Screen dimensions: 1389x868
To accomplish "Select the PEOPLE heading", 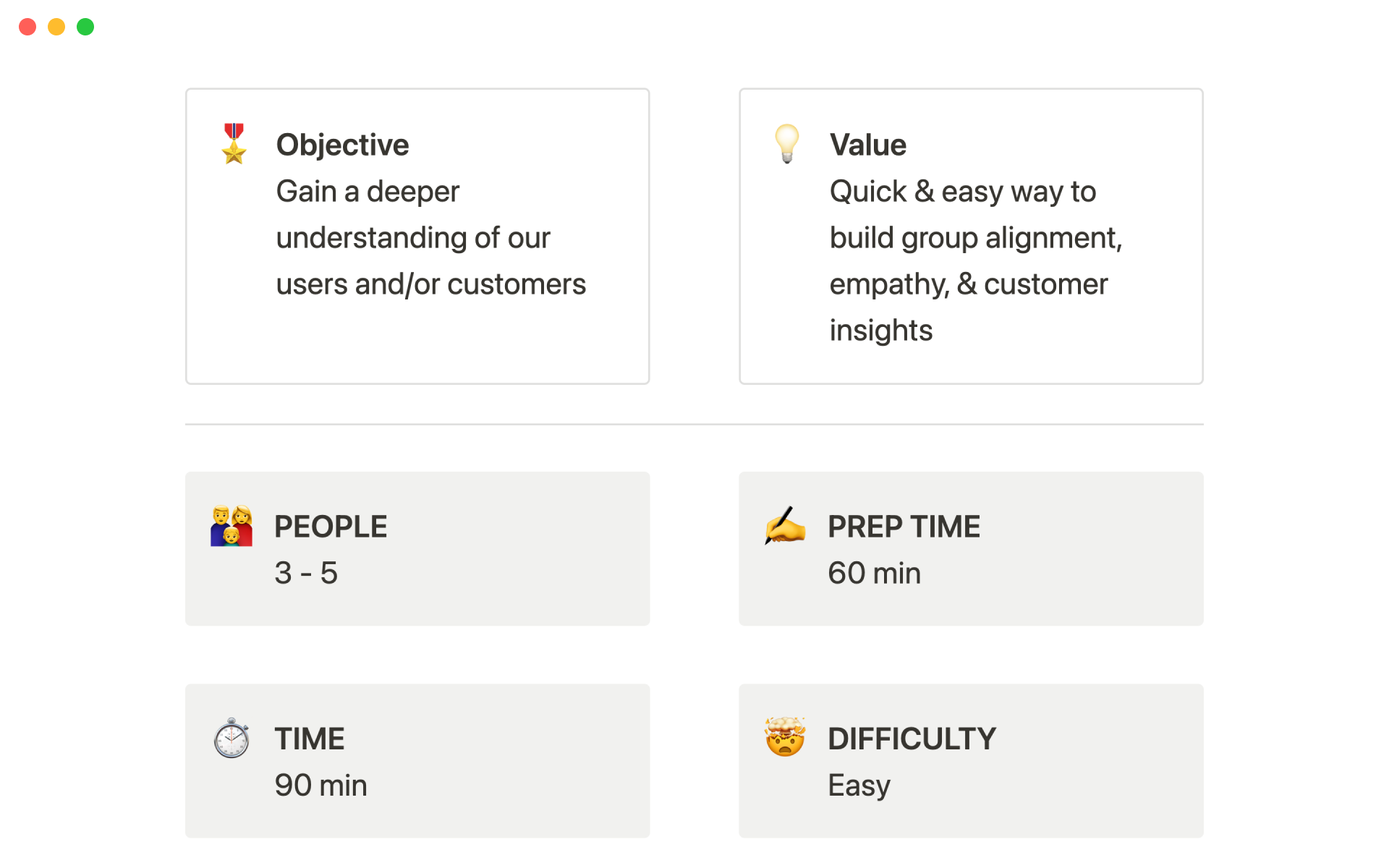I will pyautogui.click(x=331, y=527).
